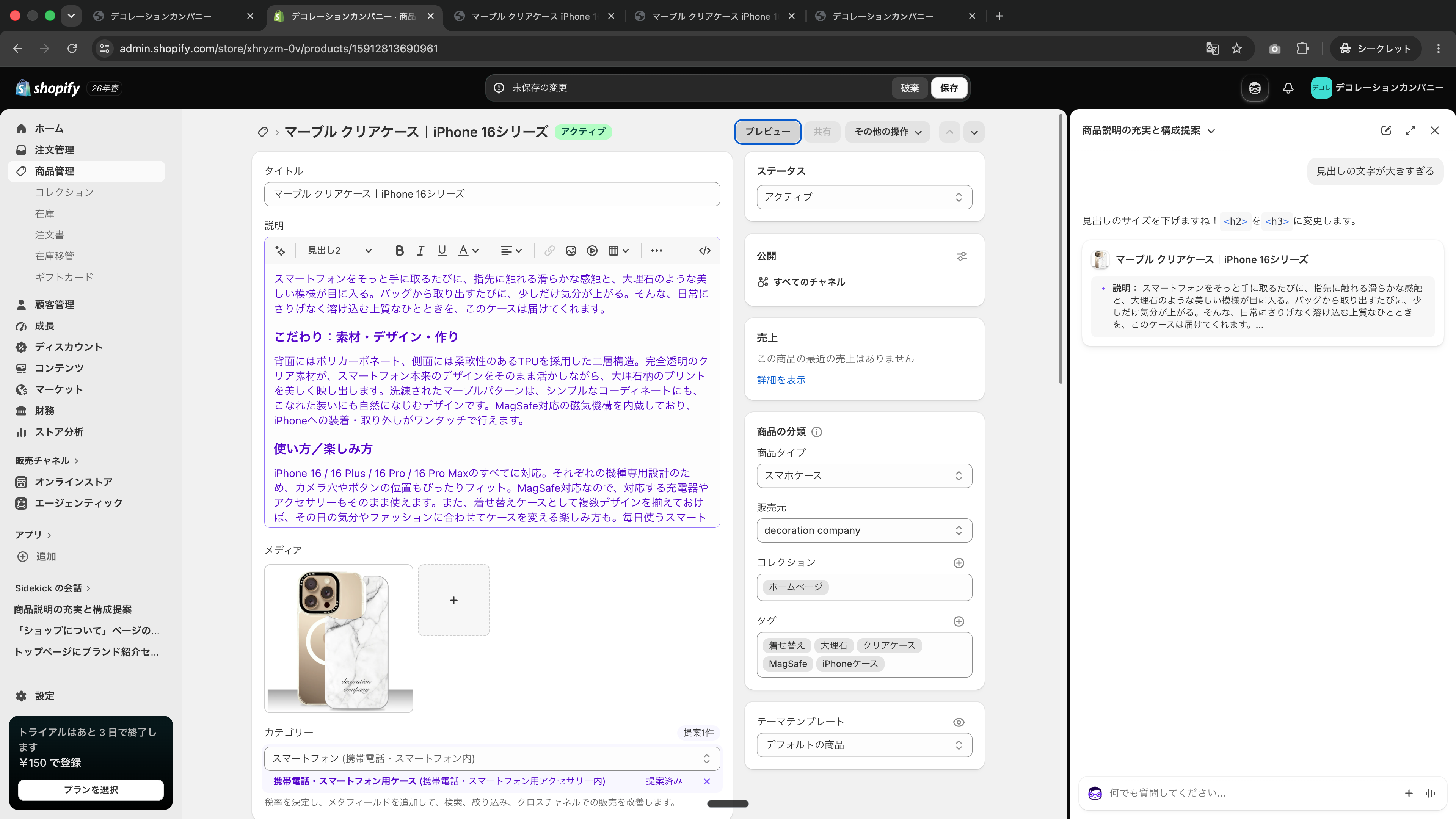Add media via empty plus tile
Viewport: 1456px width, 819px height.
(453, 600)
